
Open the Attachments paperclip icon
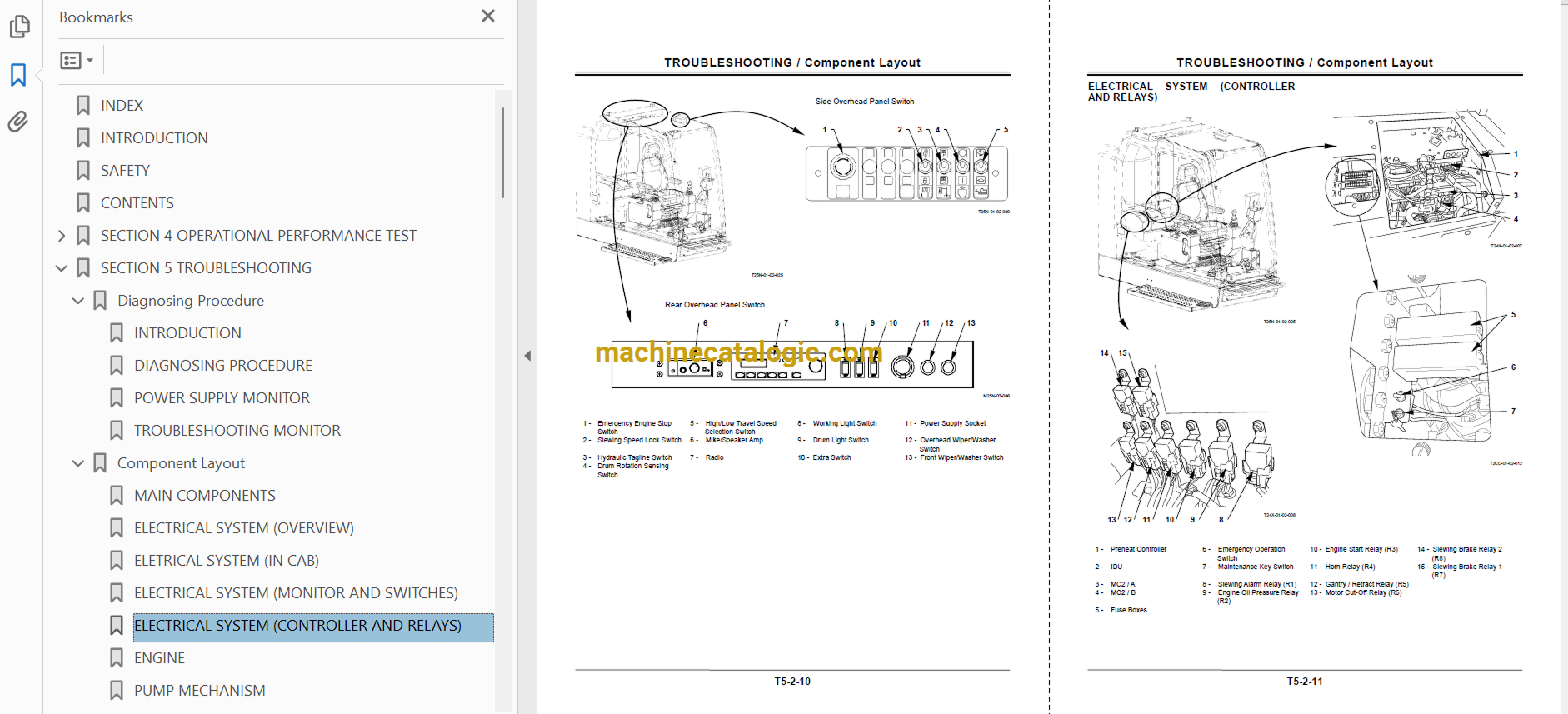[18, 122]
